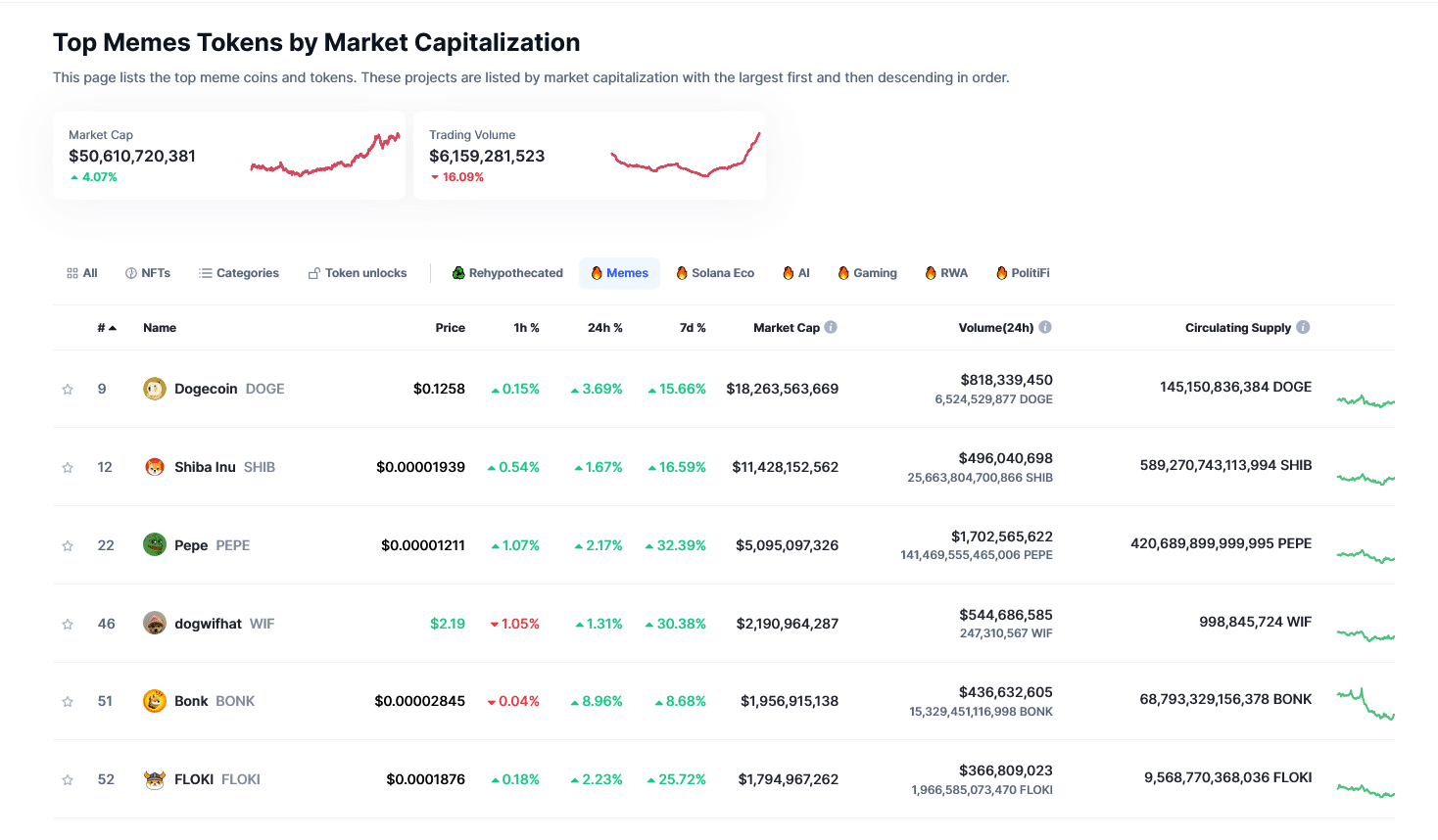Screen dimensions: 1438x840
Task: Click the Rehypothecated frog icon
Action: 458,273
